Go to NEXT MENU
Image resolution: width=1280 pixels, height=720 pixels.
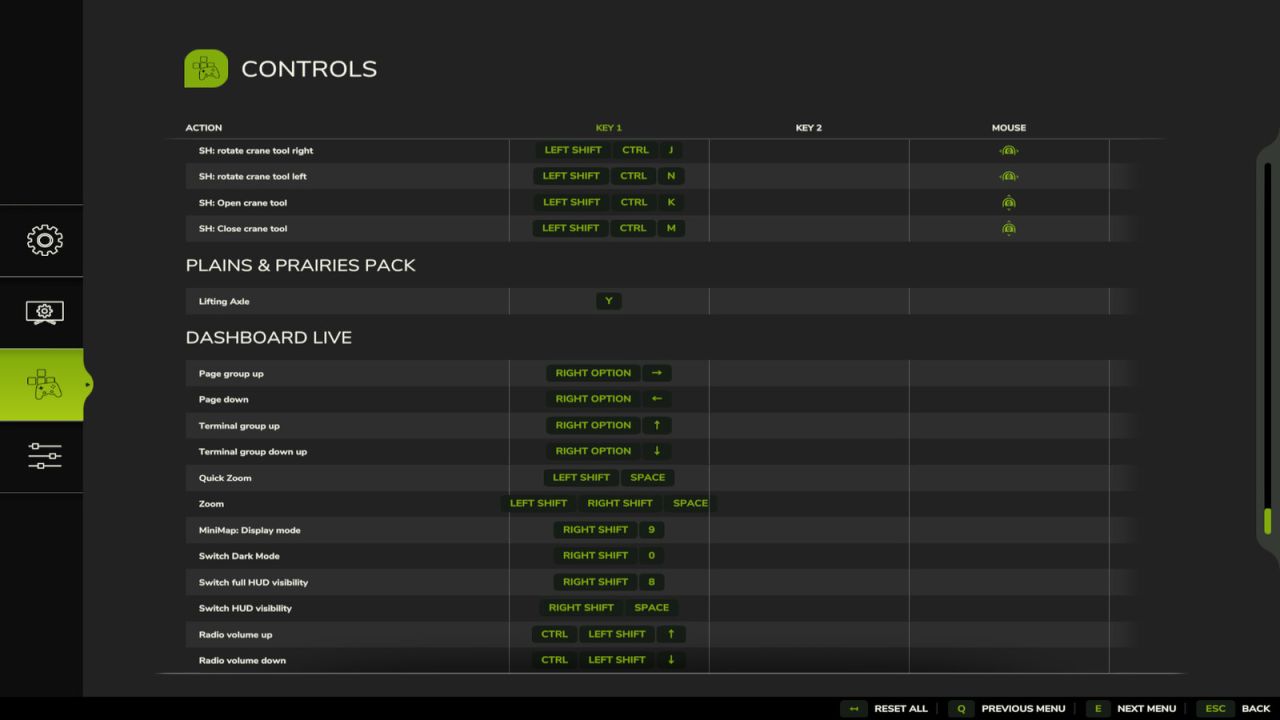tap(1147, 708)
